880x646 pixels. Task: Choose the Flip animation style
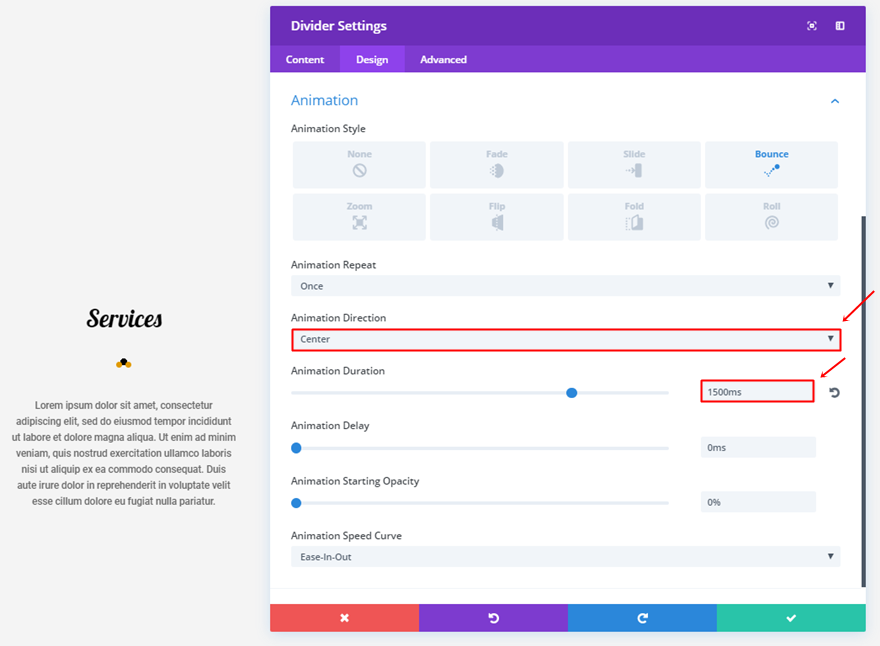point(497,217)
